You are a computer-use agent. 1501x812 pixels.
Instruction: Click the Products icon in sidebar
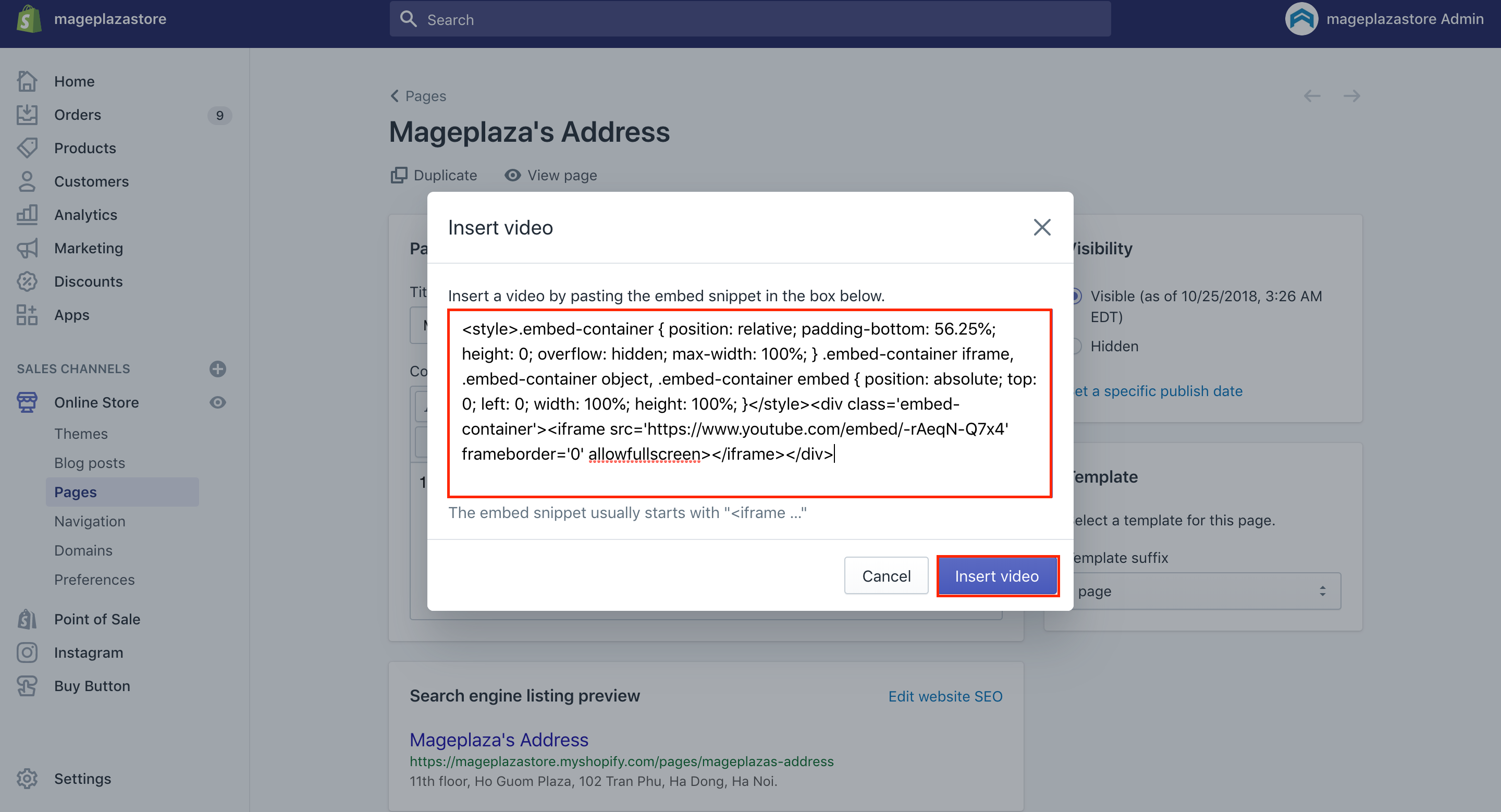pyautogui.click(x=28, y=148)
